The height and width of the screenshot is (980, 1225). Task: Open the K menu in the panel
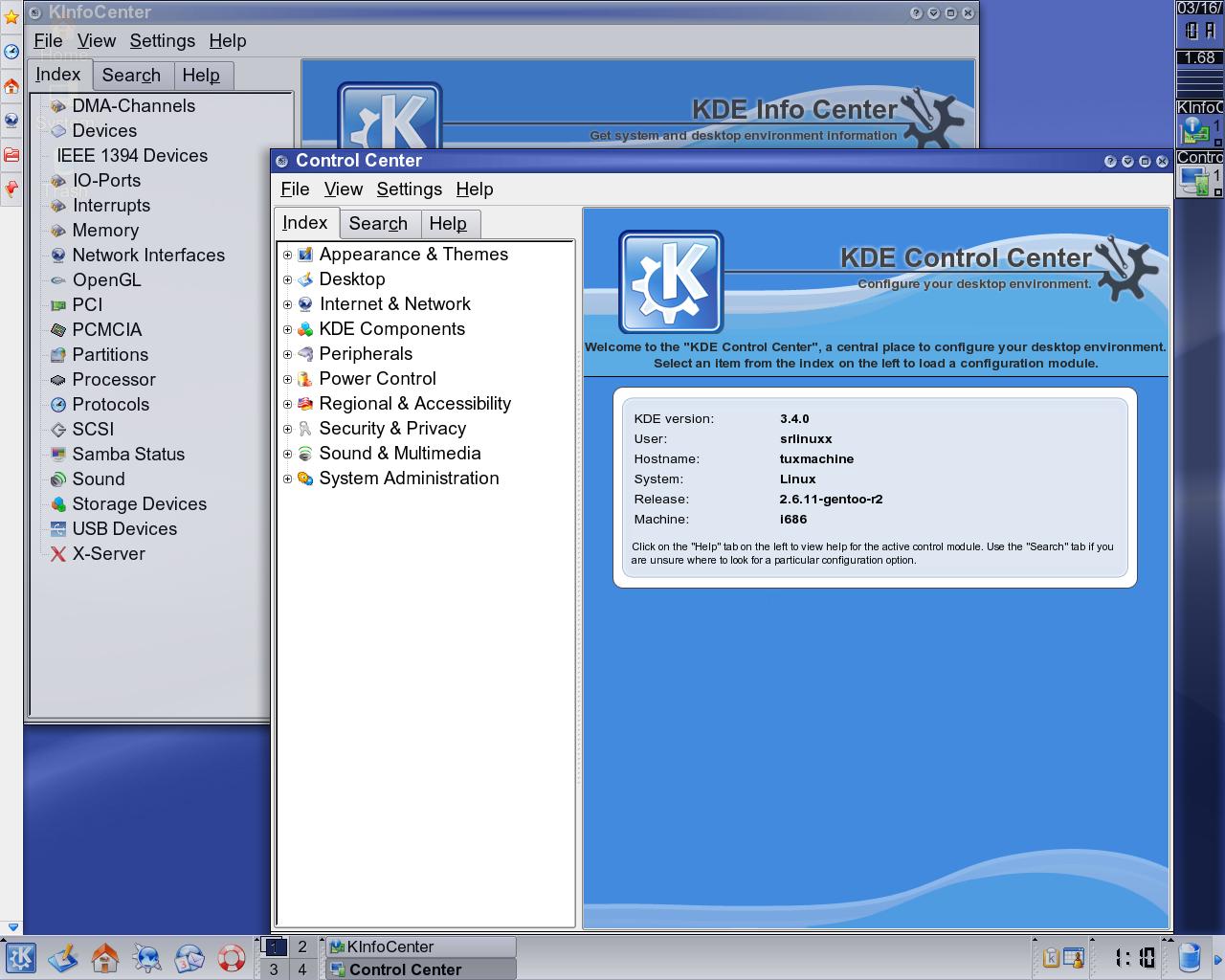click(20, 957)
